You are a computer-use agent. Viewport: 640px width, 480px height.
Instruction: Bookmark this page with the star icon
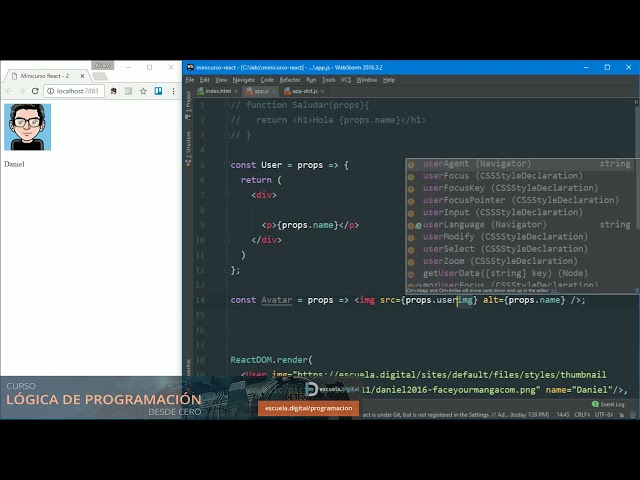click(143, 91)
